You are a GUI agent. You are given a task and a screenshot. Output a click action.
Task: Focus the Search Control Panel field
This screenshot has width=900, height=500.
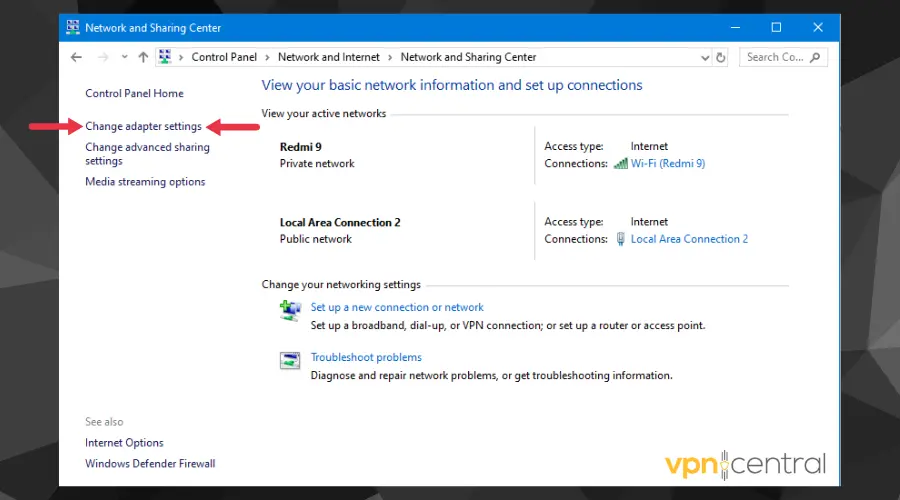783,57
